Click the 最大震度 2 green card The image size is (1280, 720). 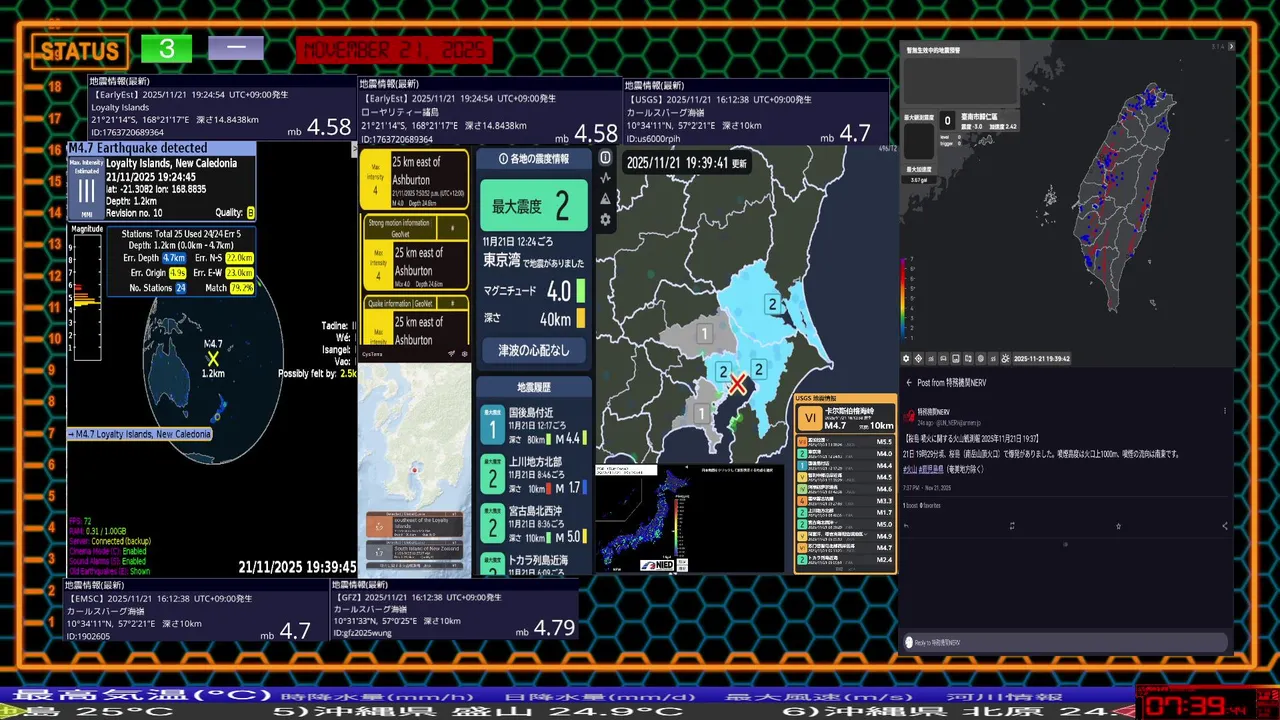pyautogui.click(x=534, y=206)
